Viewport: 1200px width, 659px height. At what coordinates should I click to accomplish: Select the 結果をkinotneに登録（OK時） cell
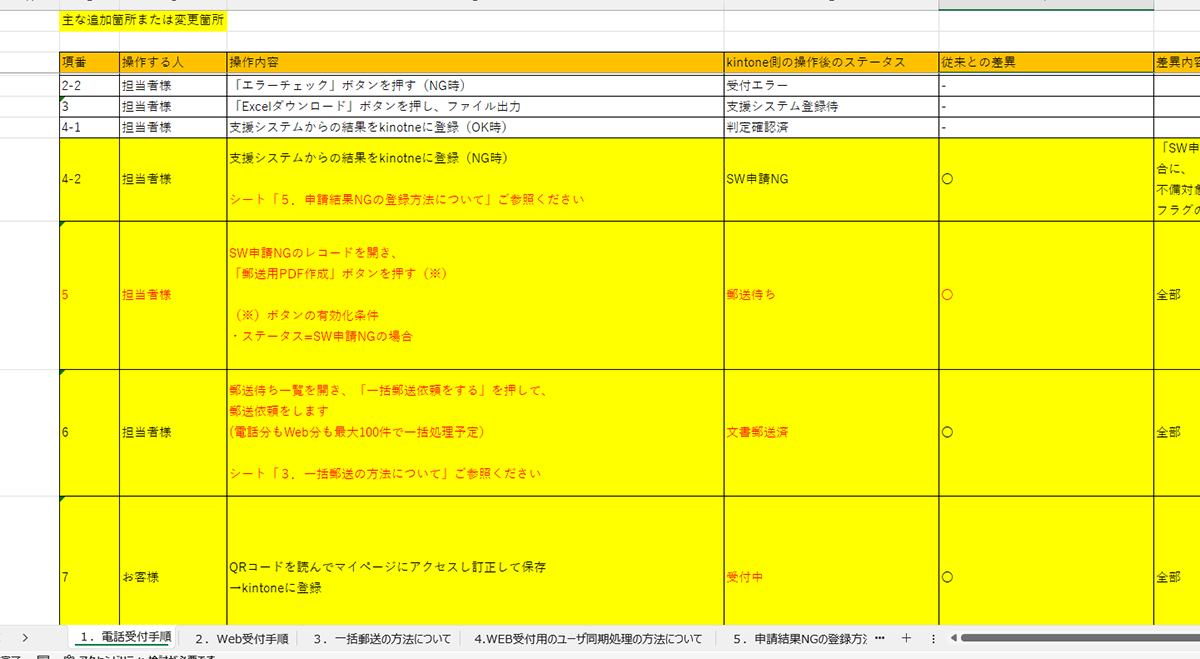click(474, 127)
